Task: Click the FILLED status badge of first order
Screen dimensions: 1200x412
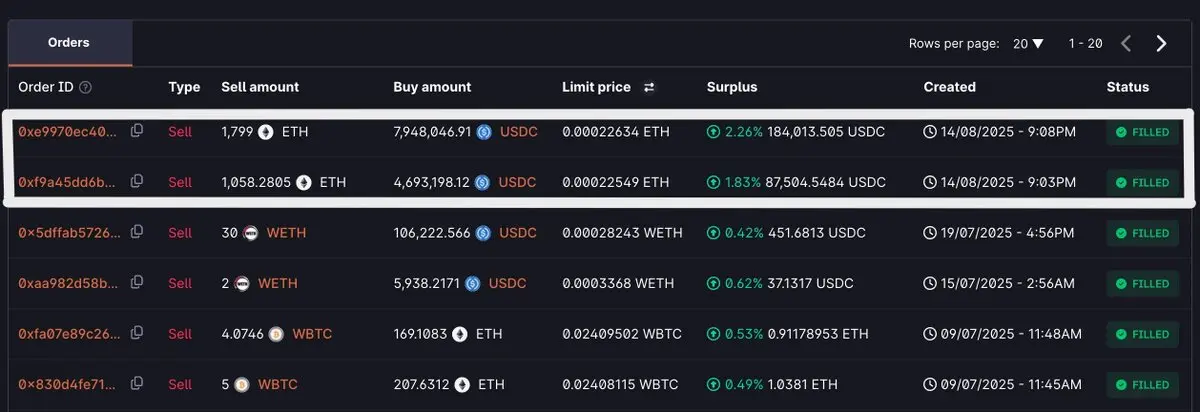Action: pyautogui.click(x=1142, y=132)
